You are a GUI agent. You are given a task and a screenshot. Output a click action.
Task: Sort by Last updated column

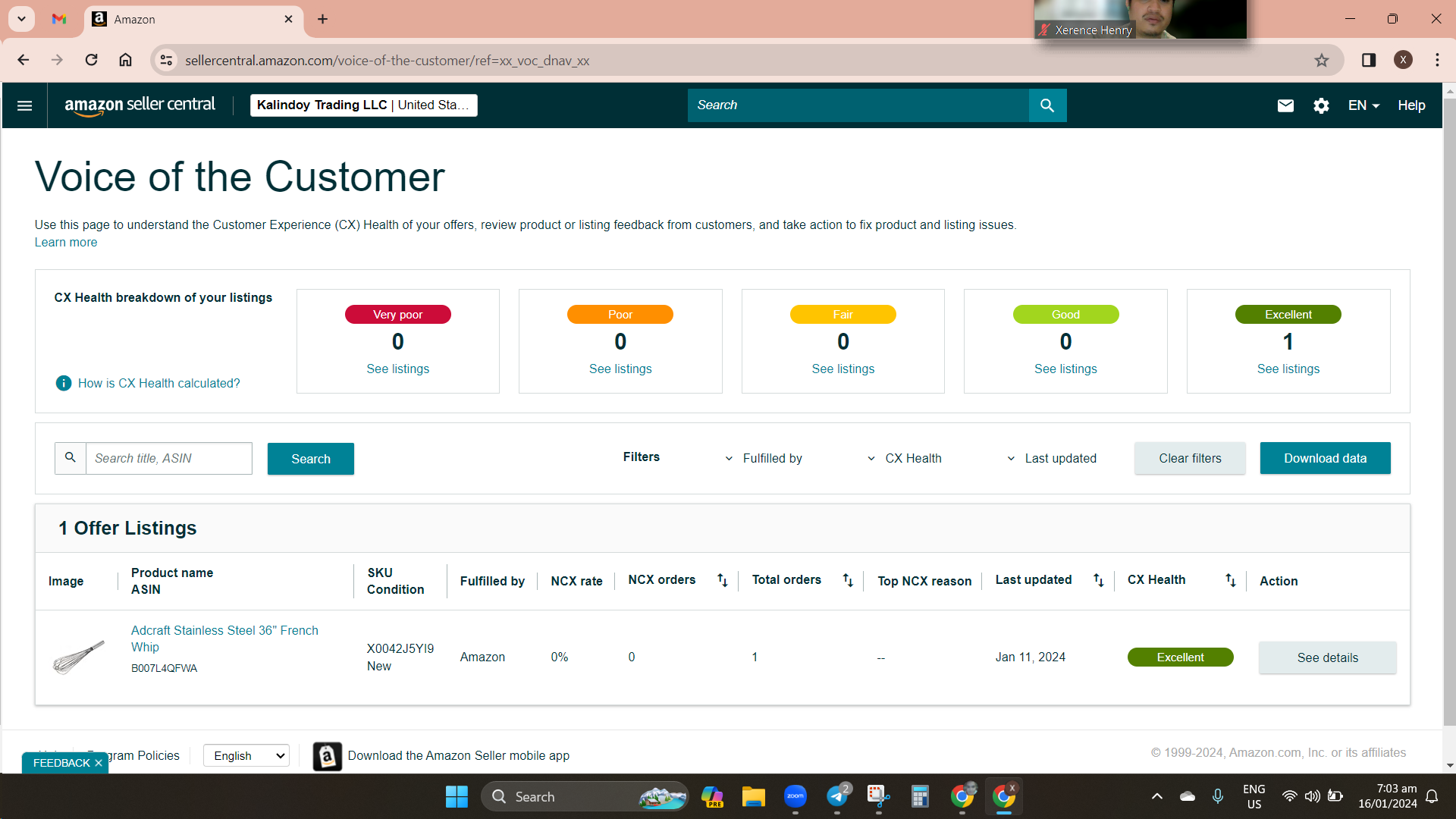[1098, 580]
